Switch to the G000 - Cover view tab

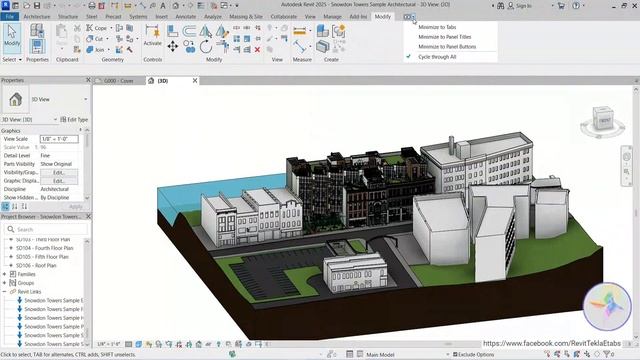119,81
